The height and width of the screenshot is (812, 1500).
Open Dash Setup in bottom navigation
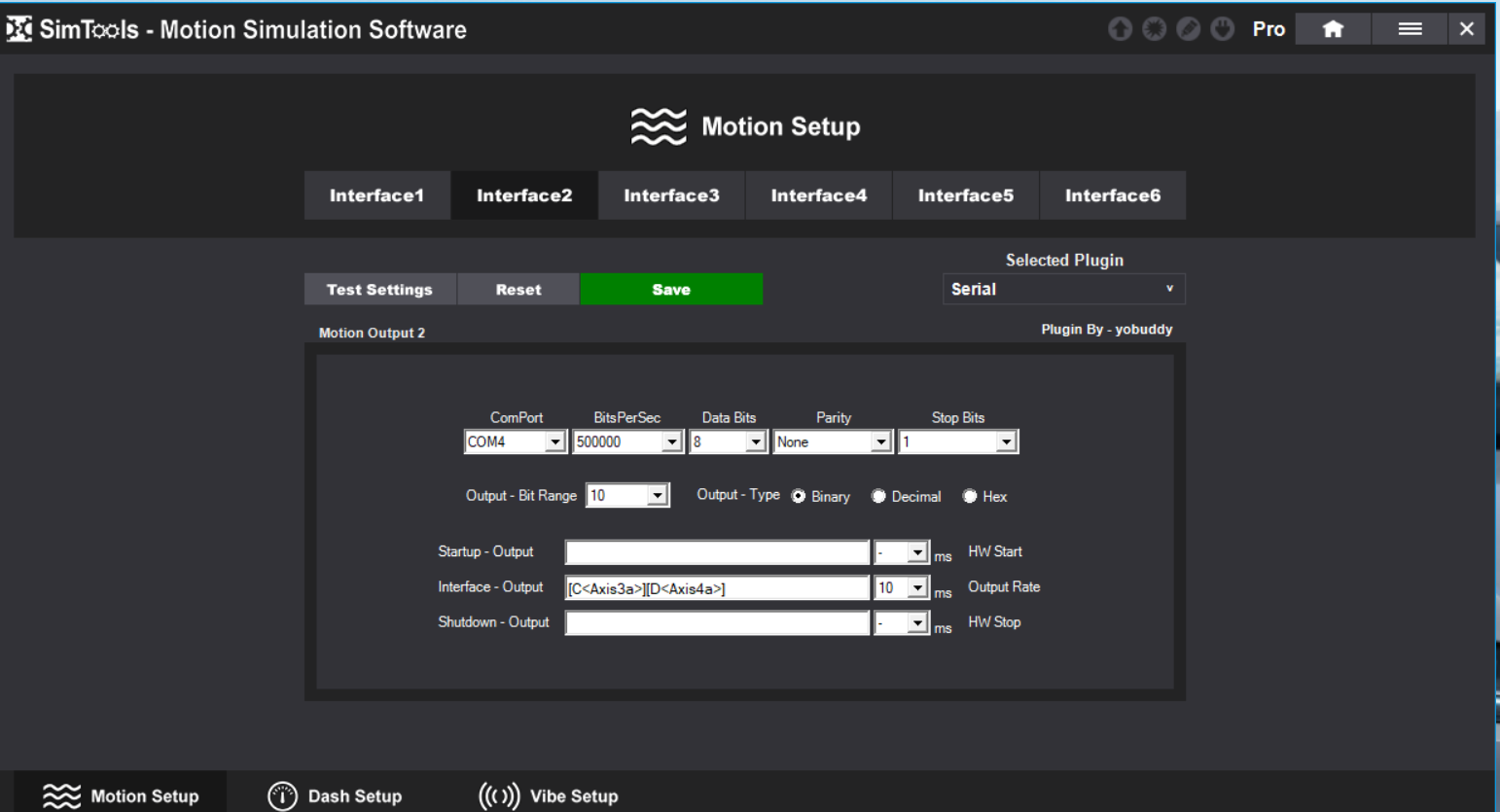pyautogui.click(x=336, y=795)
